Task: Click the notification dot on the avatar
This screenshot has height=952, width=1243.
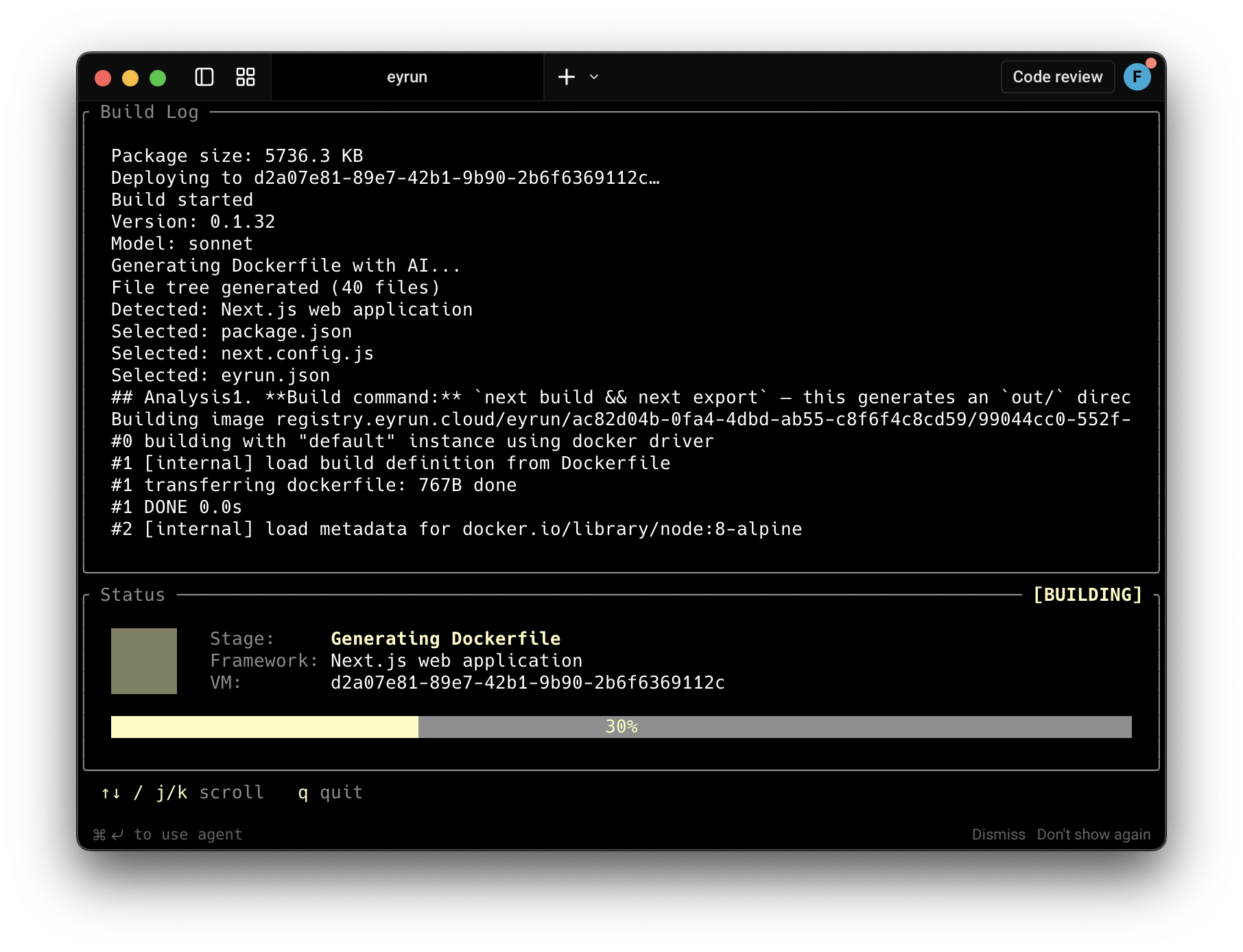Action: [1151, 63]
